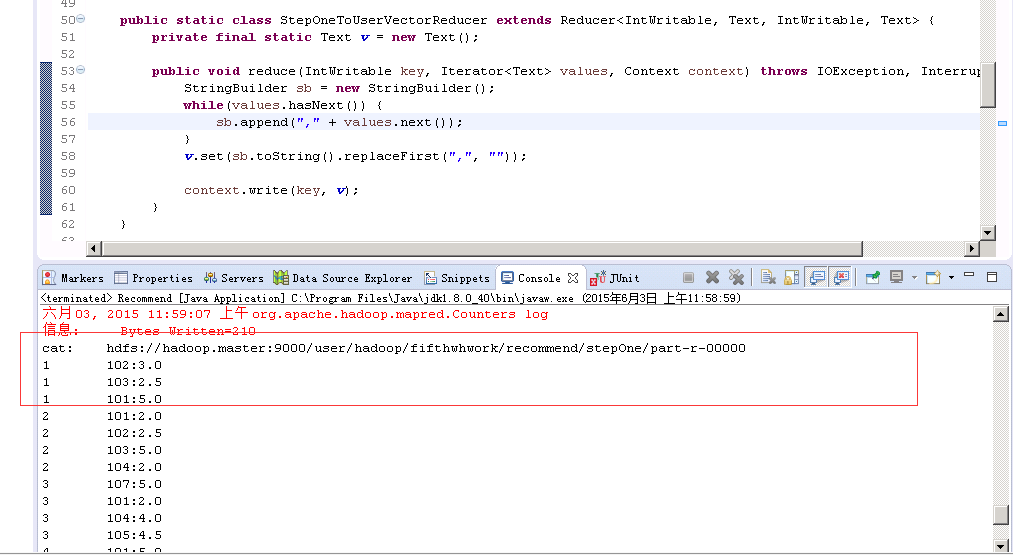Click the editor horizontal scrollbar left arrow
Image resolution: width=1013 pixels, height=555 pixels.
94,249
